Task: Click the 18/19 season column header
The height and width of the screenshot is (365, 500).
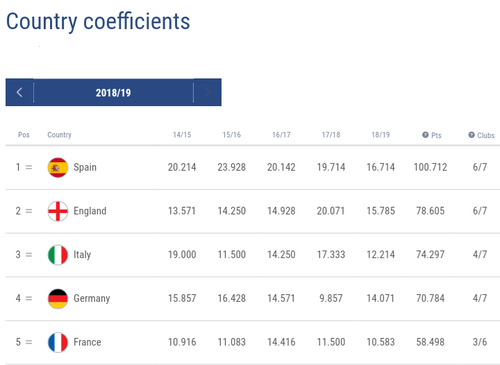Action: 381,135
